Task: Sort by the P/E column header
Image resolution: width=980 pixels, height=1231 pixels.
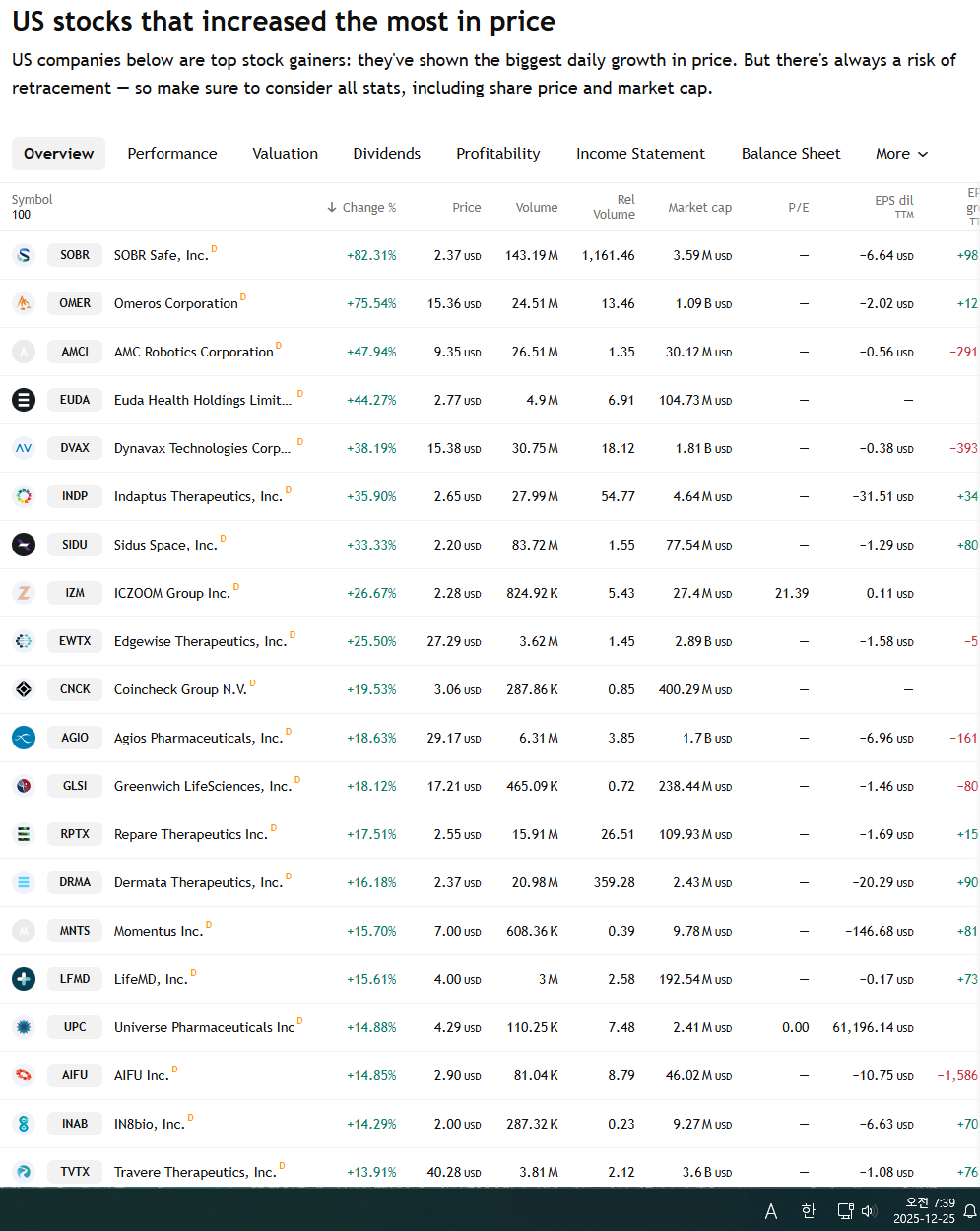Action: coord(799,208)
